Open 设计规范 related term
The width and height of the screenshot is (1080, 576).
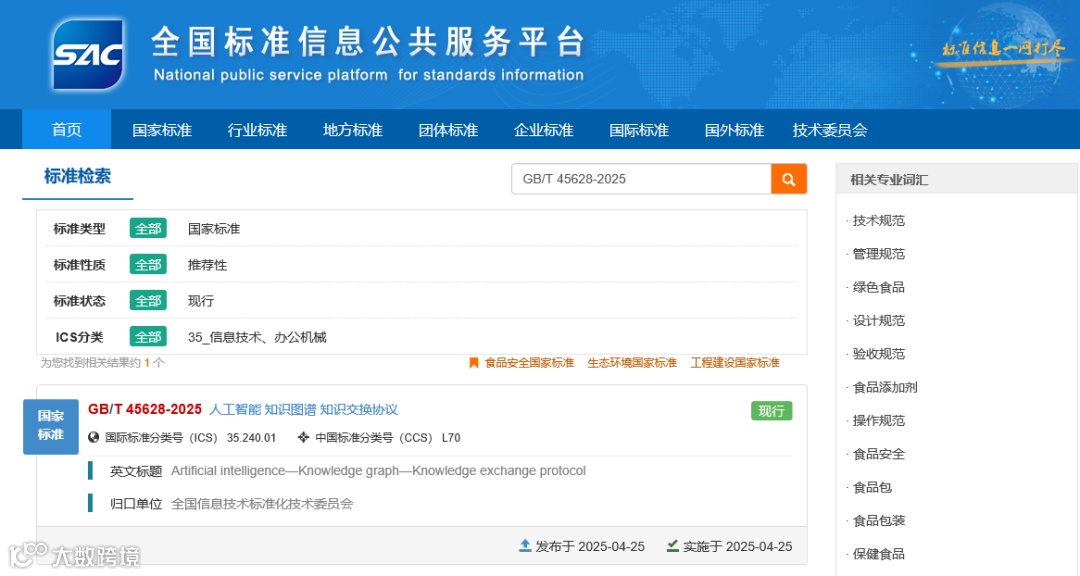tap(878, 320)
